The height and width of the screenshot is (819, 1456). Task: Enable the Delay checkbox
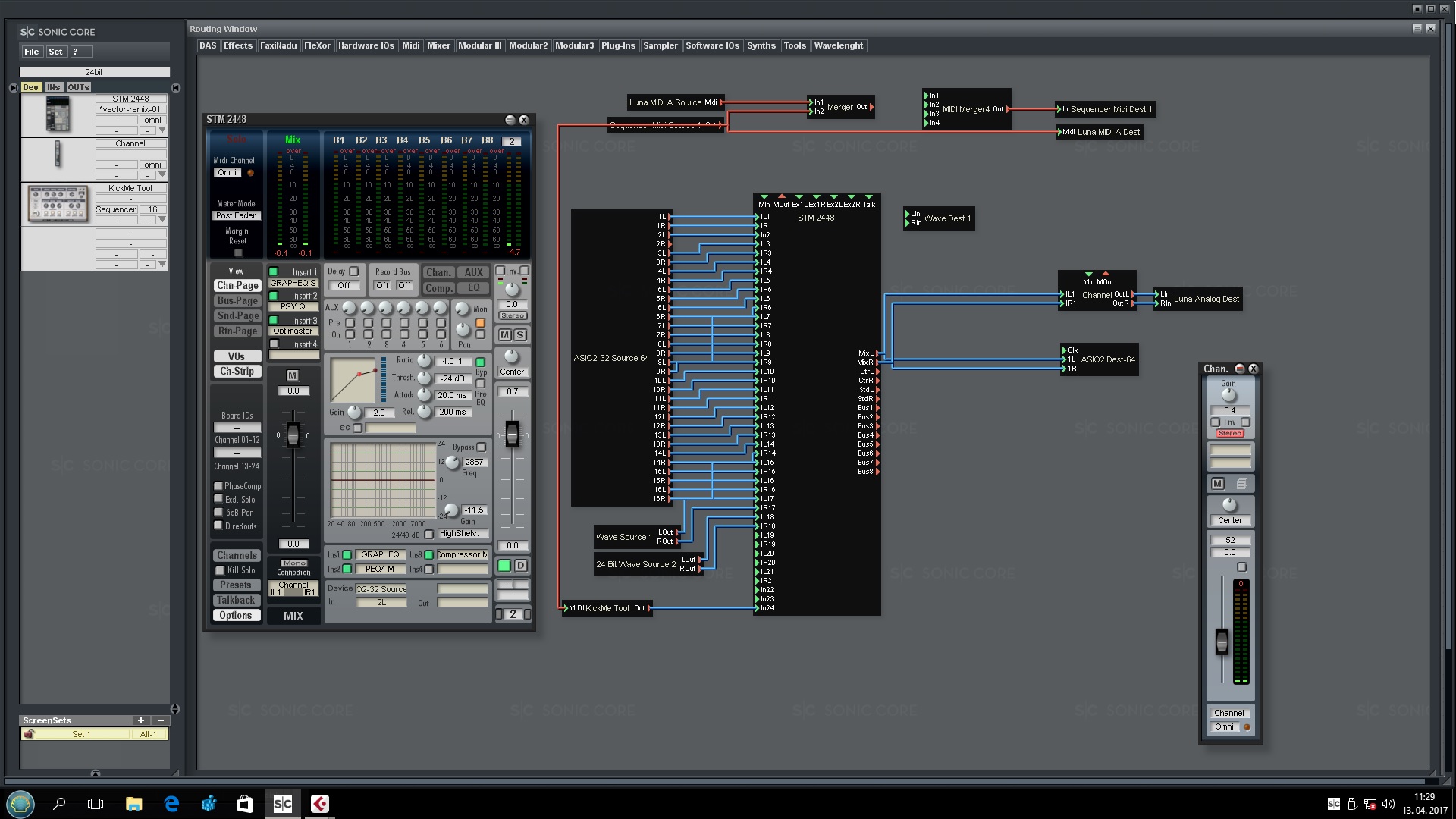(353, 271)
